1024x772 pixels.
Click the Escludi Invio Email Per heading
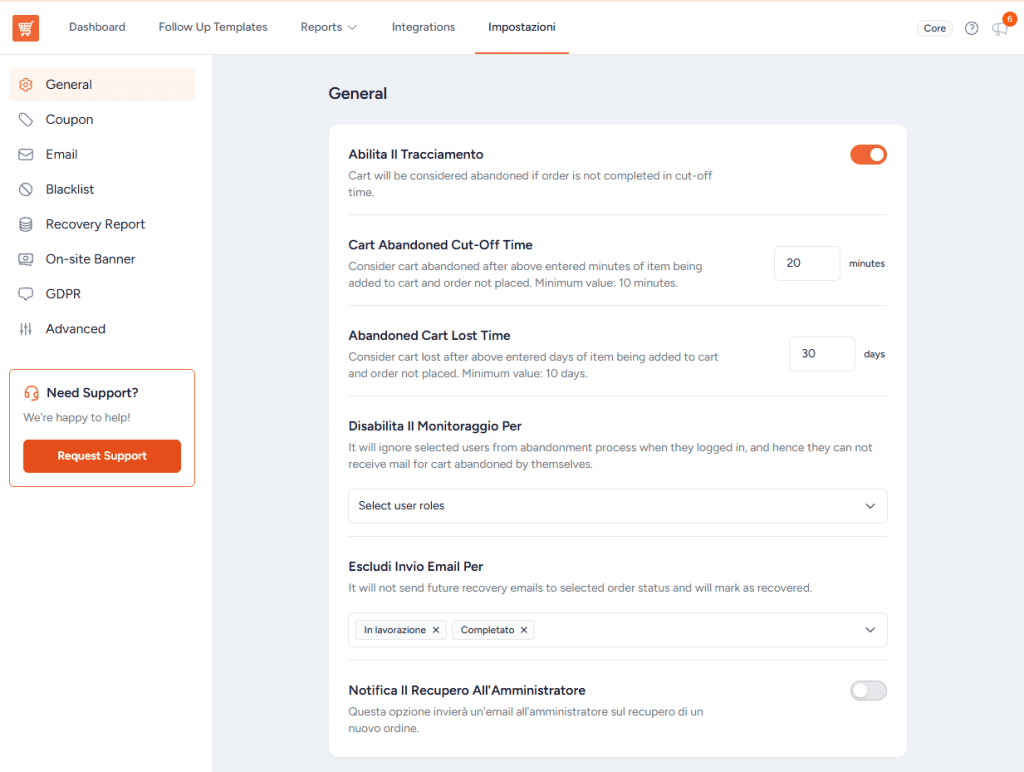(x=415, y=566)
